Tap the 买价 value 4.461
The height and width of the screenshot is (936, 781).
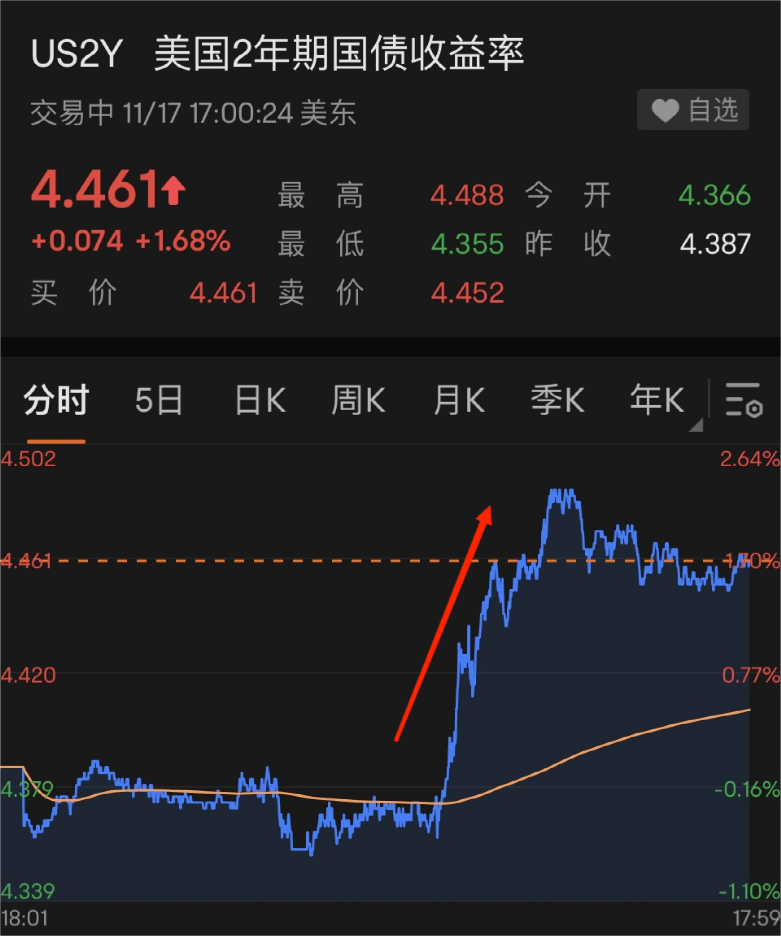coord(223,293)
